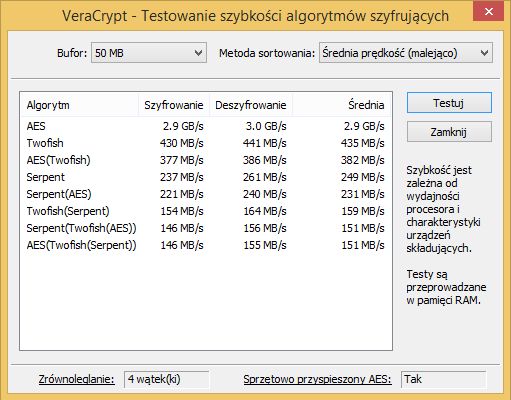
Task: Open the Bufor 50 MB dropdown
Action: (x=149, y=53)
